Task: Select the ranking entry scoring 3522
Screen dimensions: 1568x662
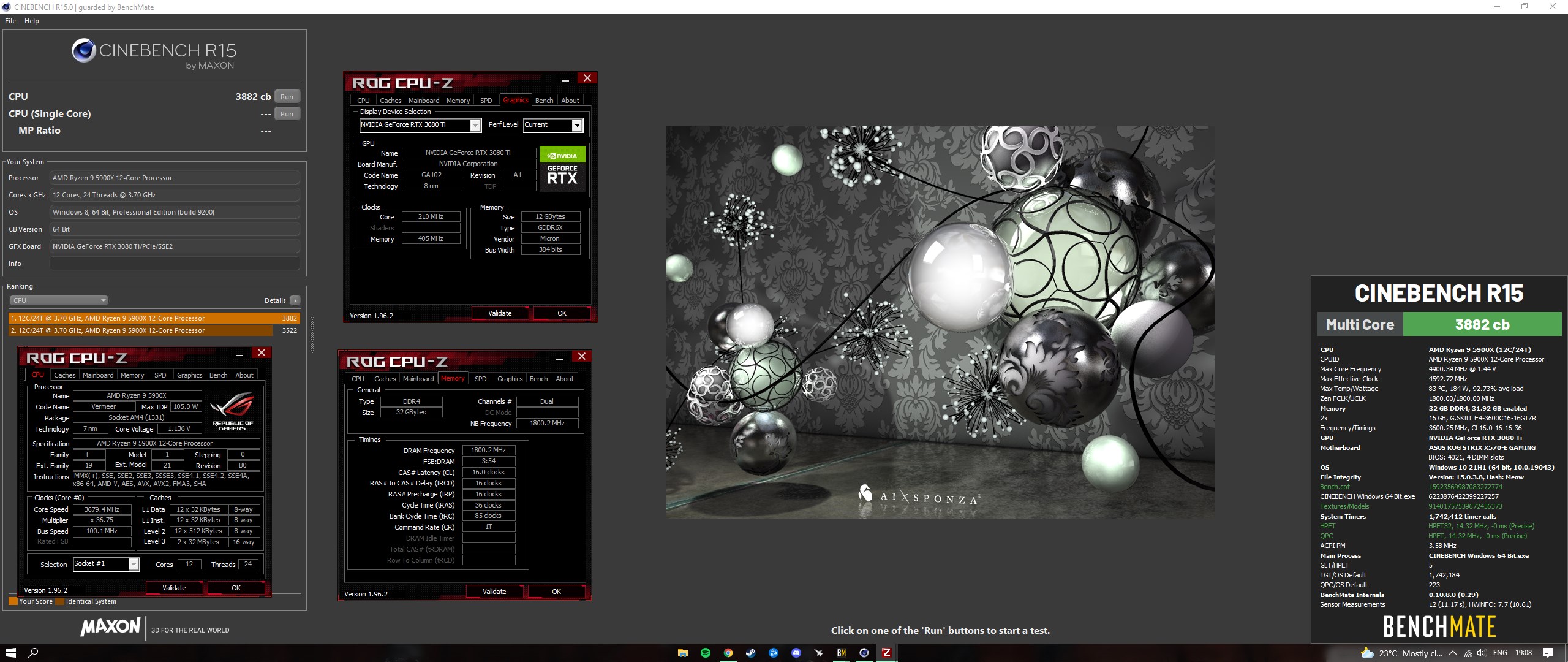Action: click(154, 330)
